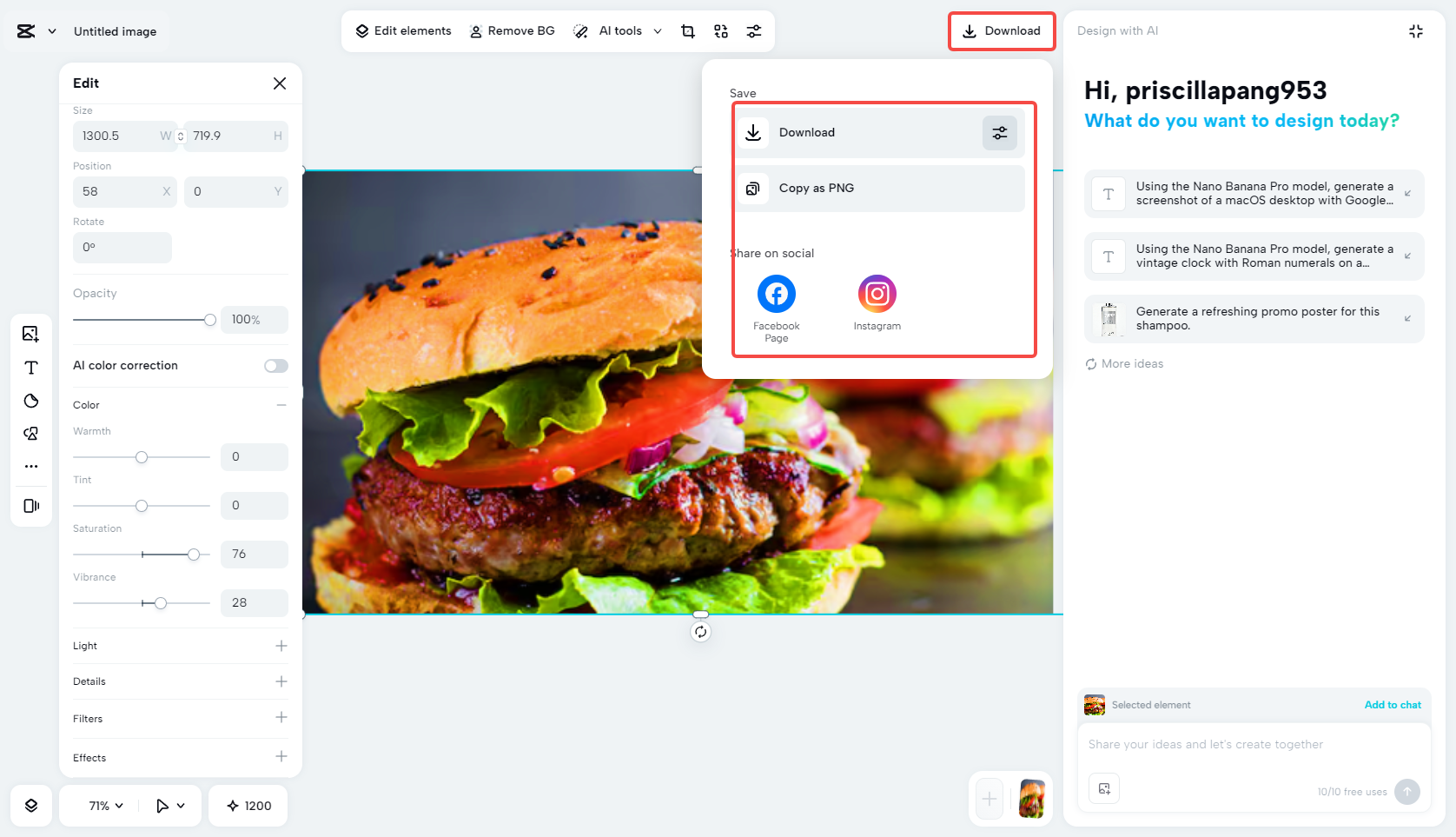The height and width of the screenshot is (837, 1456).
Task: Select the sticker tool in left sidebar
Action: point(31,401)
